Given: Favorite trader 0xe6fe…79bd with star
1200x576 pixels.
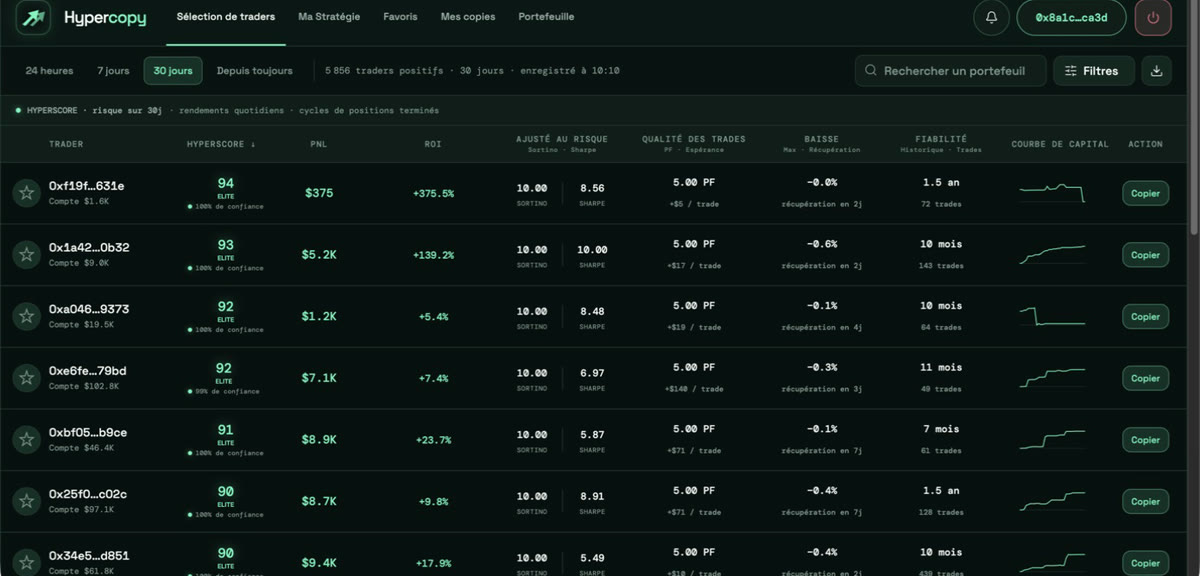Looking at the screenshot, I should point(27,378).
